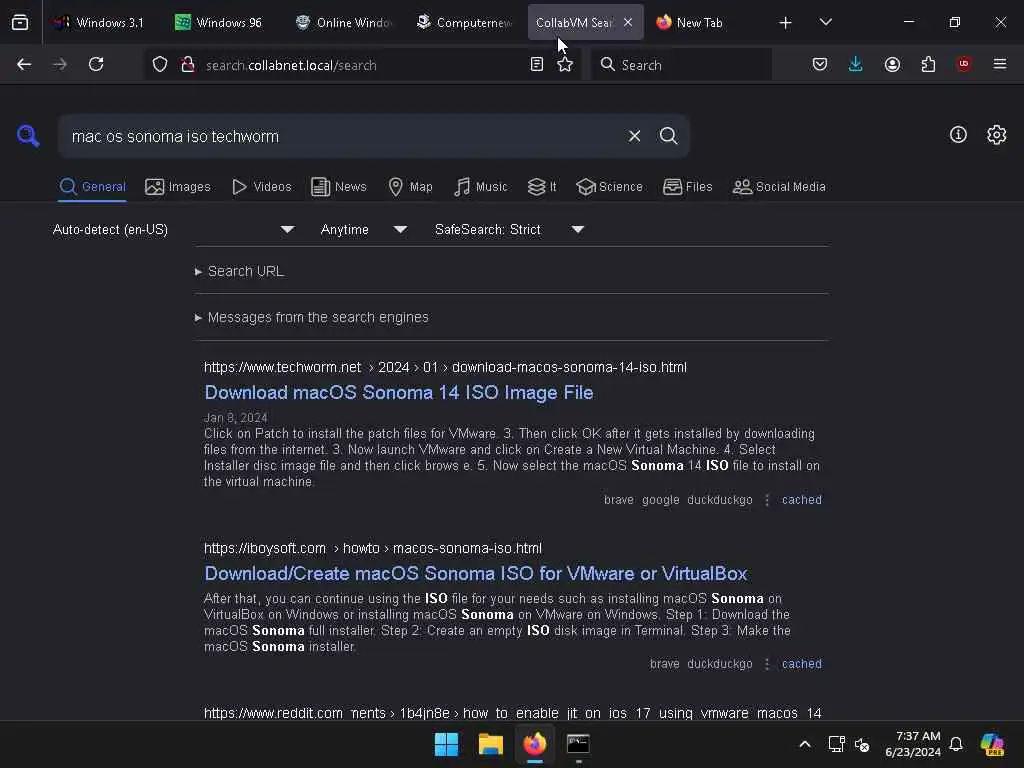Open cached version of iboysoft result

(801, 664)
